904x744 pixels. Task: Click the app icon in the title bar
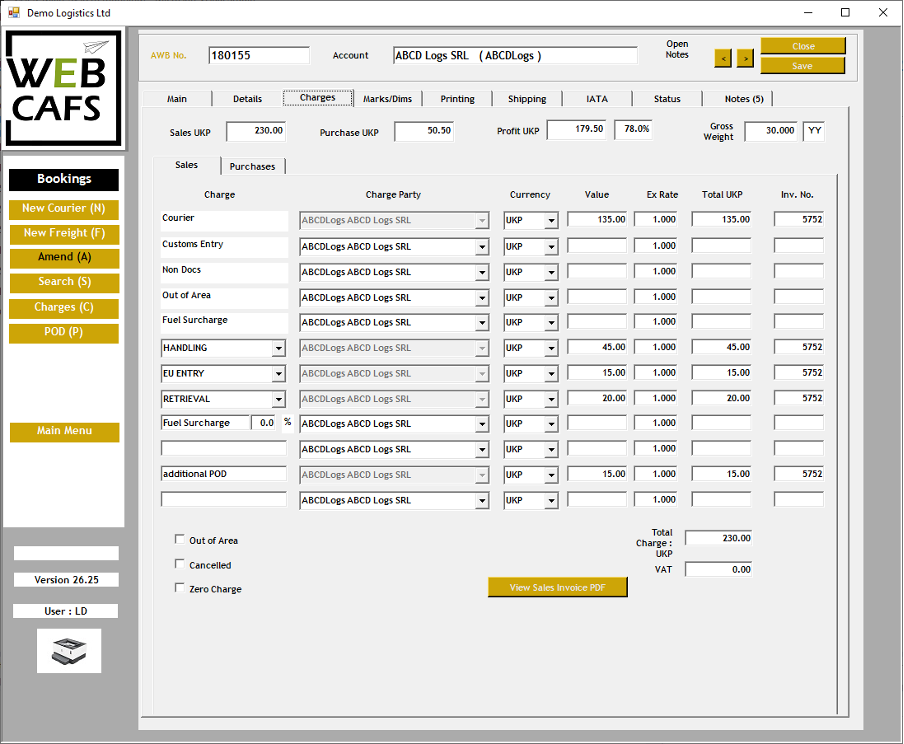coord(14,13)
